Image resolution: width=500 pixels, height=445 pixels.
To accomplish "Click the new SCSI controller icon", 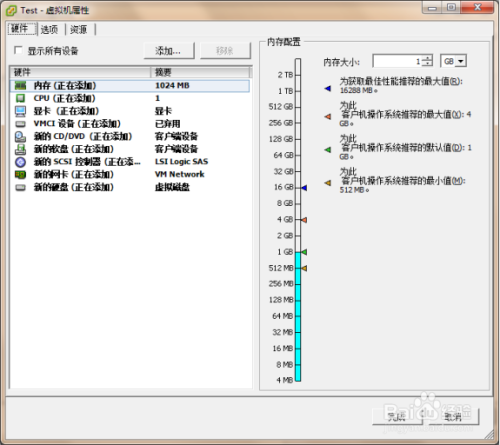I will [20, 162].
